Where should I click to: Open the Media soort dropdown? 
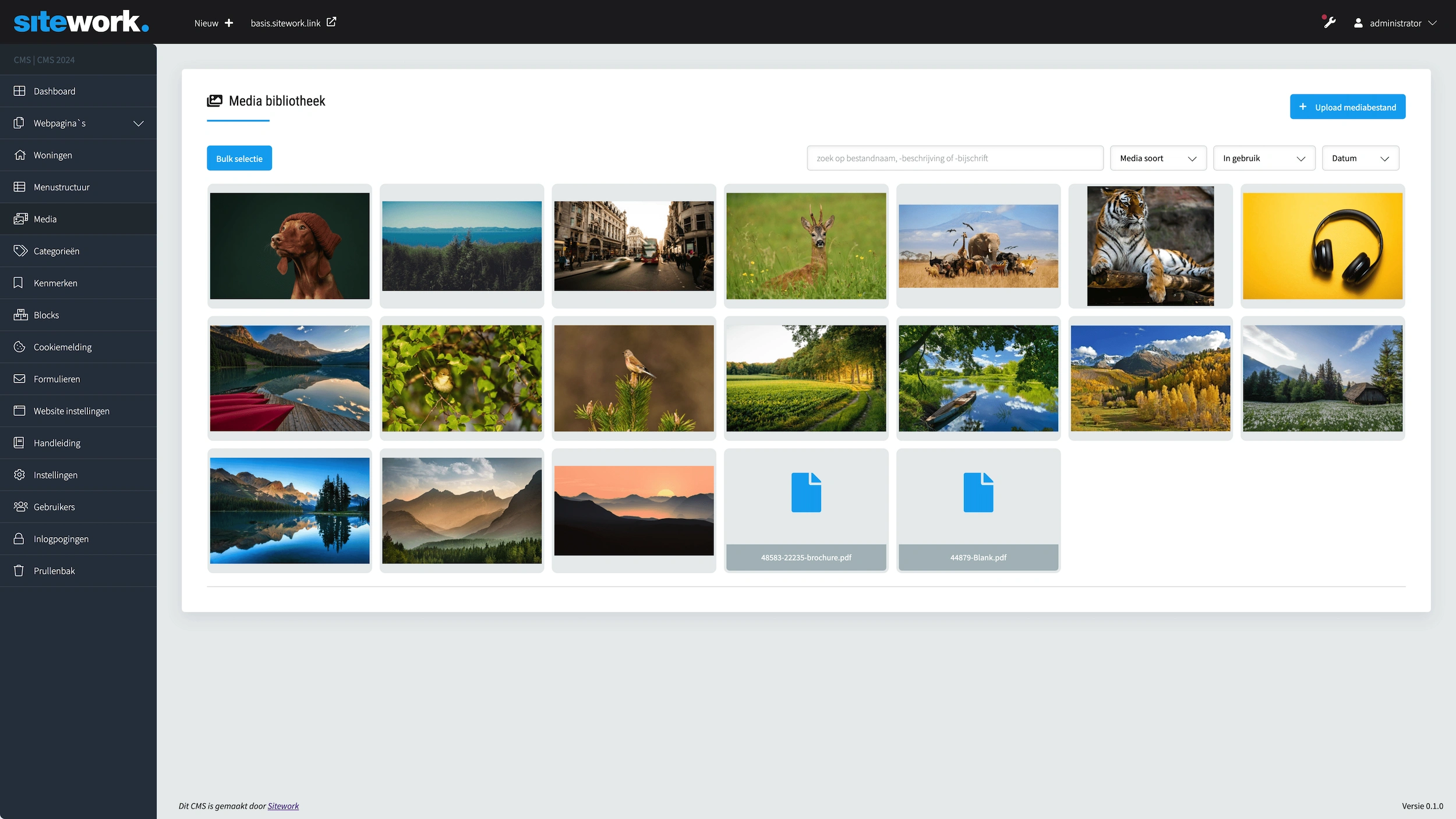(x=1157, y=158)
